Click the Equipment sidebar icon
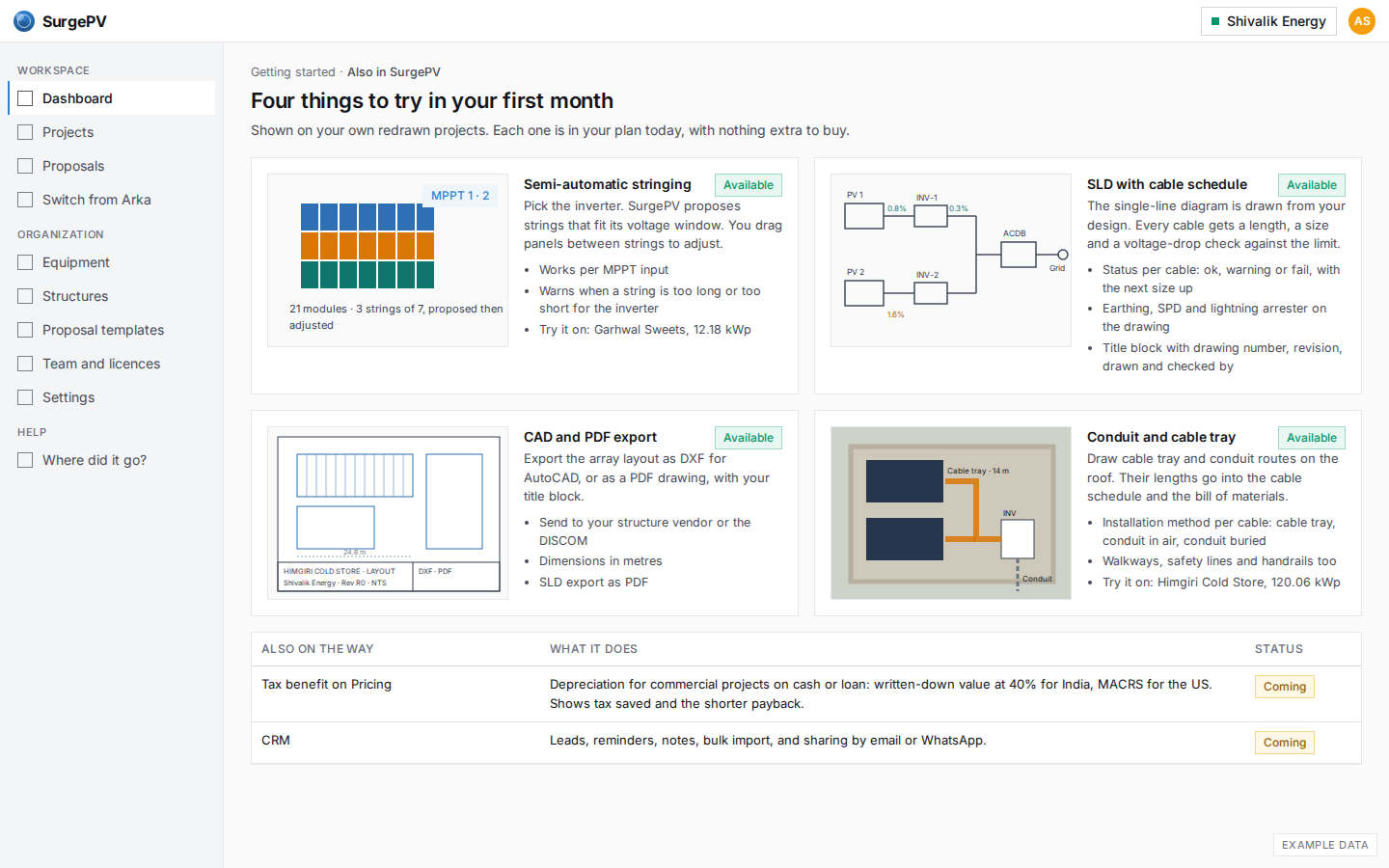 click(x=25, y=262)
